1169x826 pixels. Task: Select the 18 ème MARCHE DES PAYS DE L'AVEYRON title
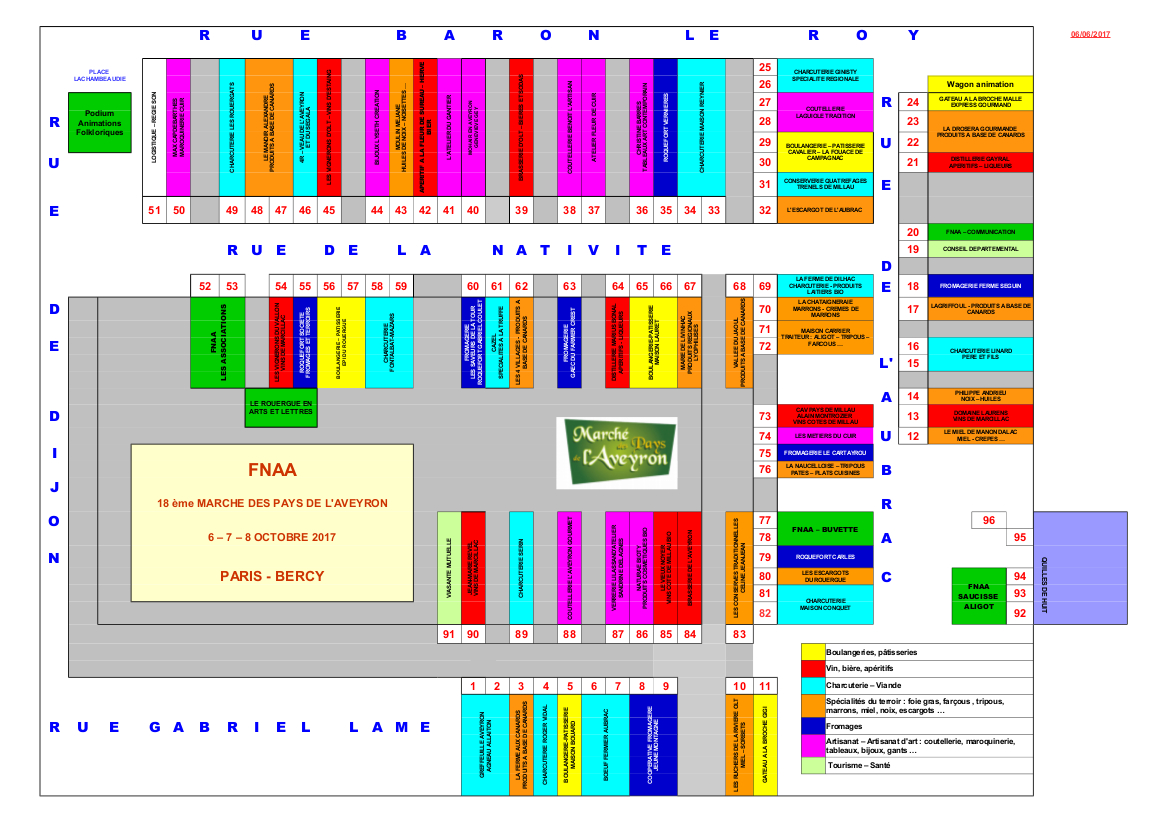pyautogui.click(x=272, y=503)
